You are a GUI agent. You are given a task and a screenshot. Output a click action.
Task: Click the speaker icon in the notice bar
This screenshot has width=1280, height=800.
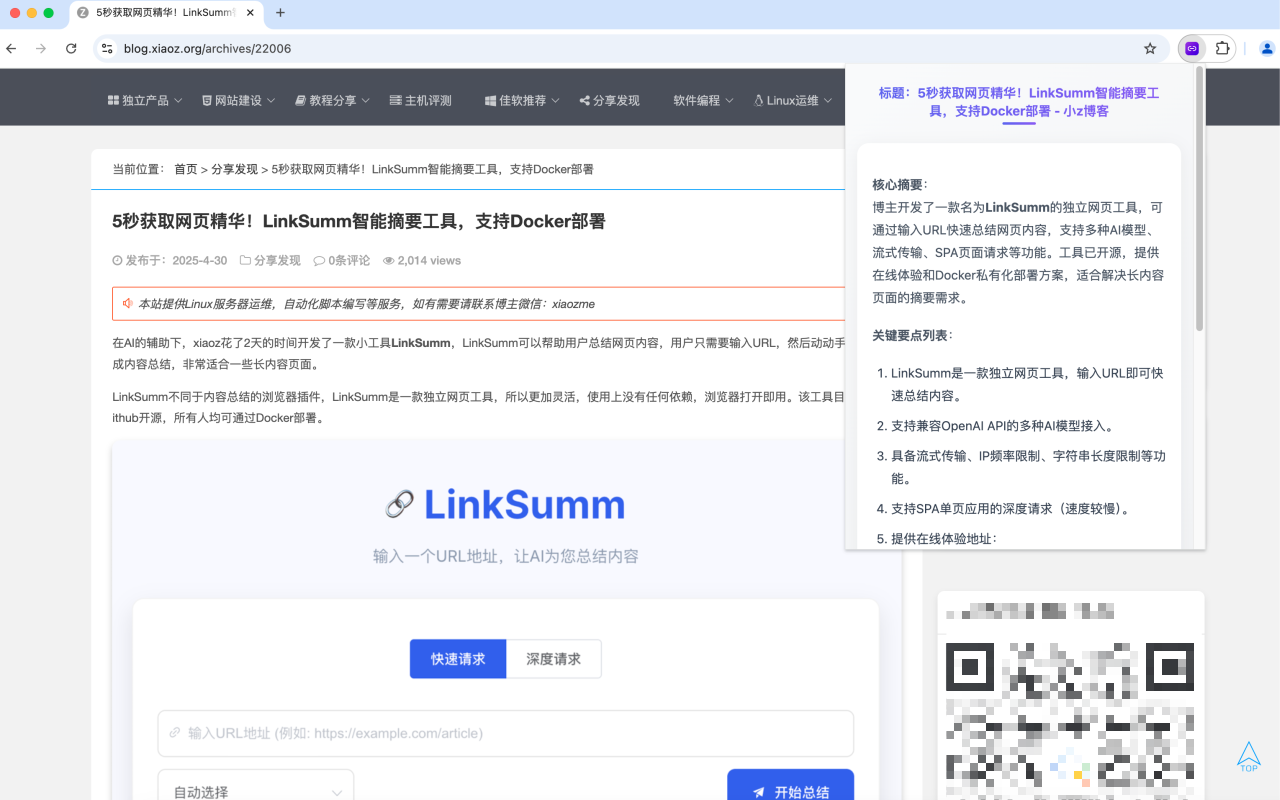tap(128, 303)
